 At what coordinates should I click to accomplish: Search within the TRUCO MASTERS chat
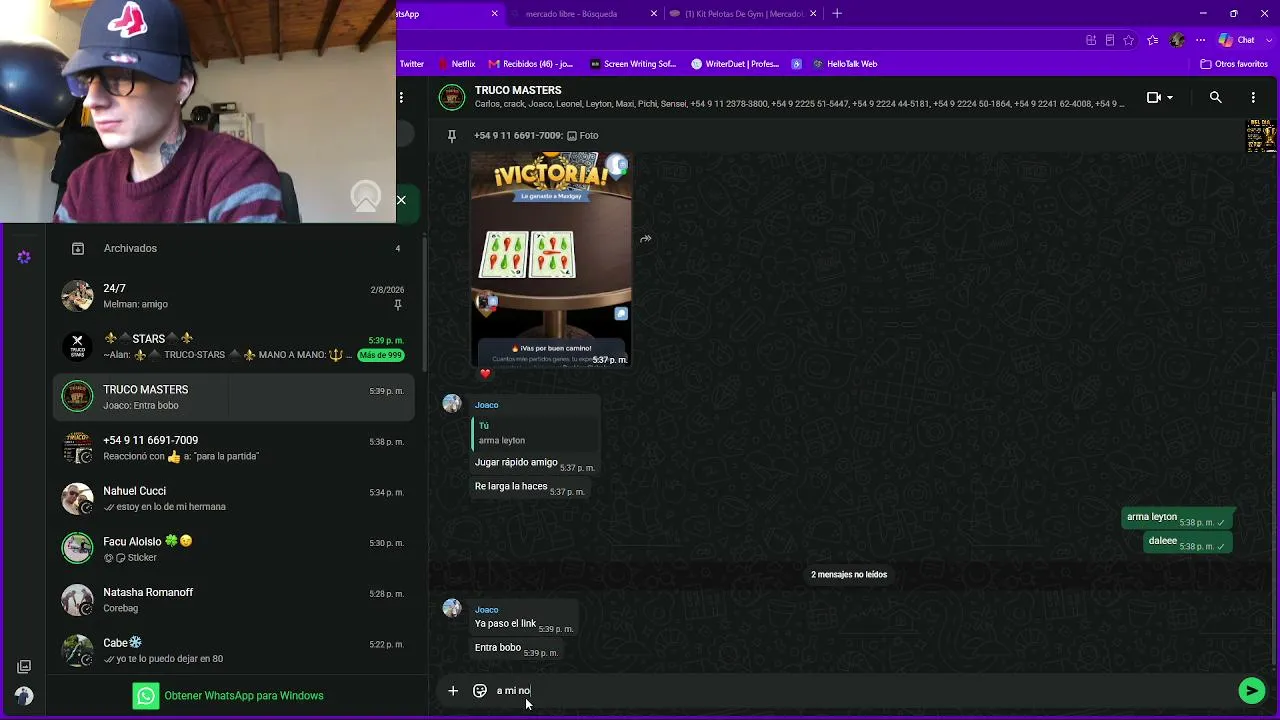click(1215, 98)
